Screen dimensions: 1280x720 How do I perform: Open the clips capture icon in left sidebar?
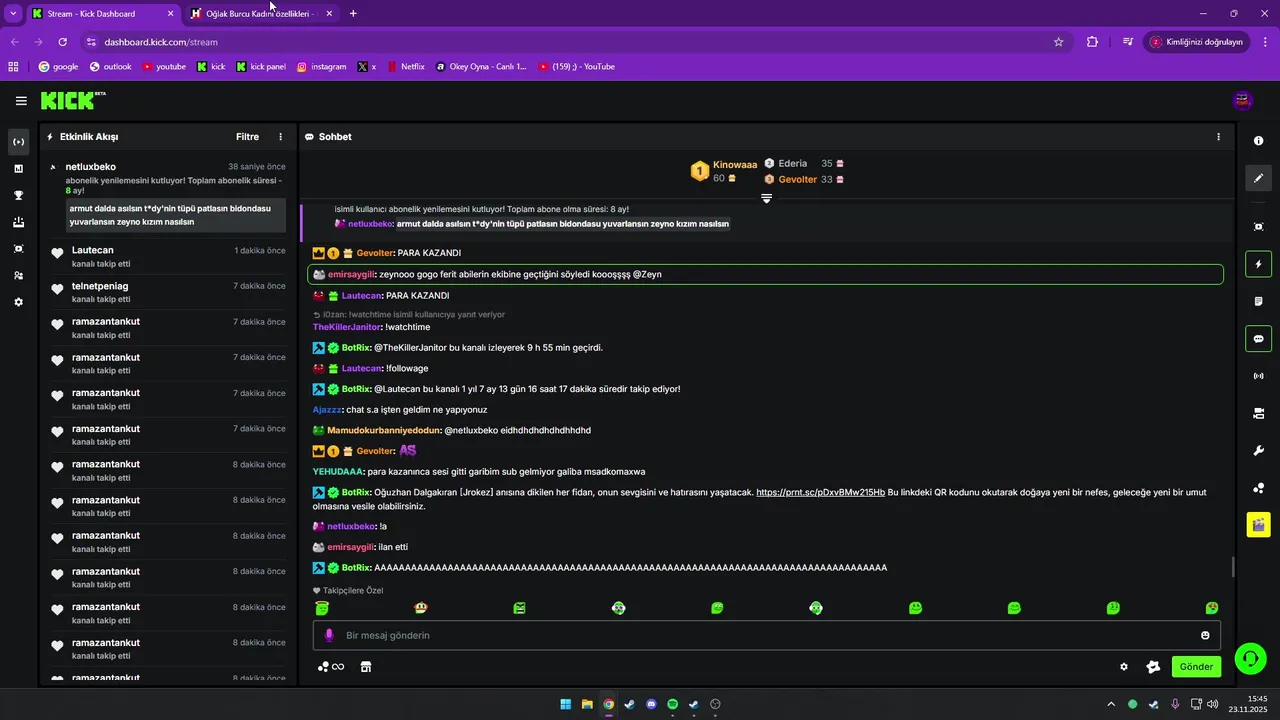point(18,249)
